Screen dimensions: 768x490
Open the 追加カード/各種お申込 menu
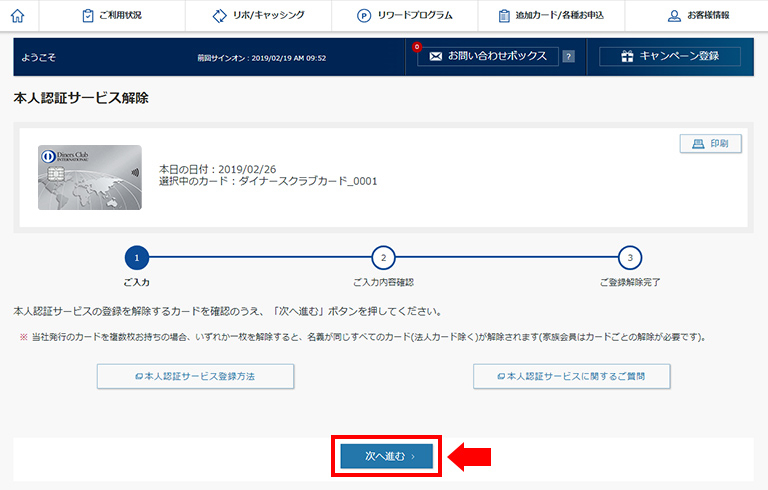click(551, 16)
